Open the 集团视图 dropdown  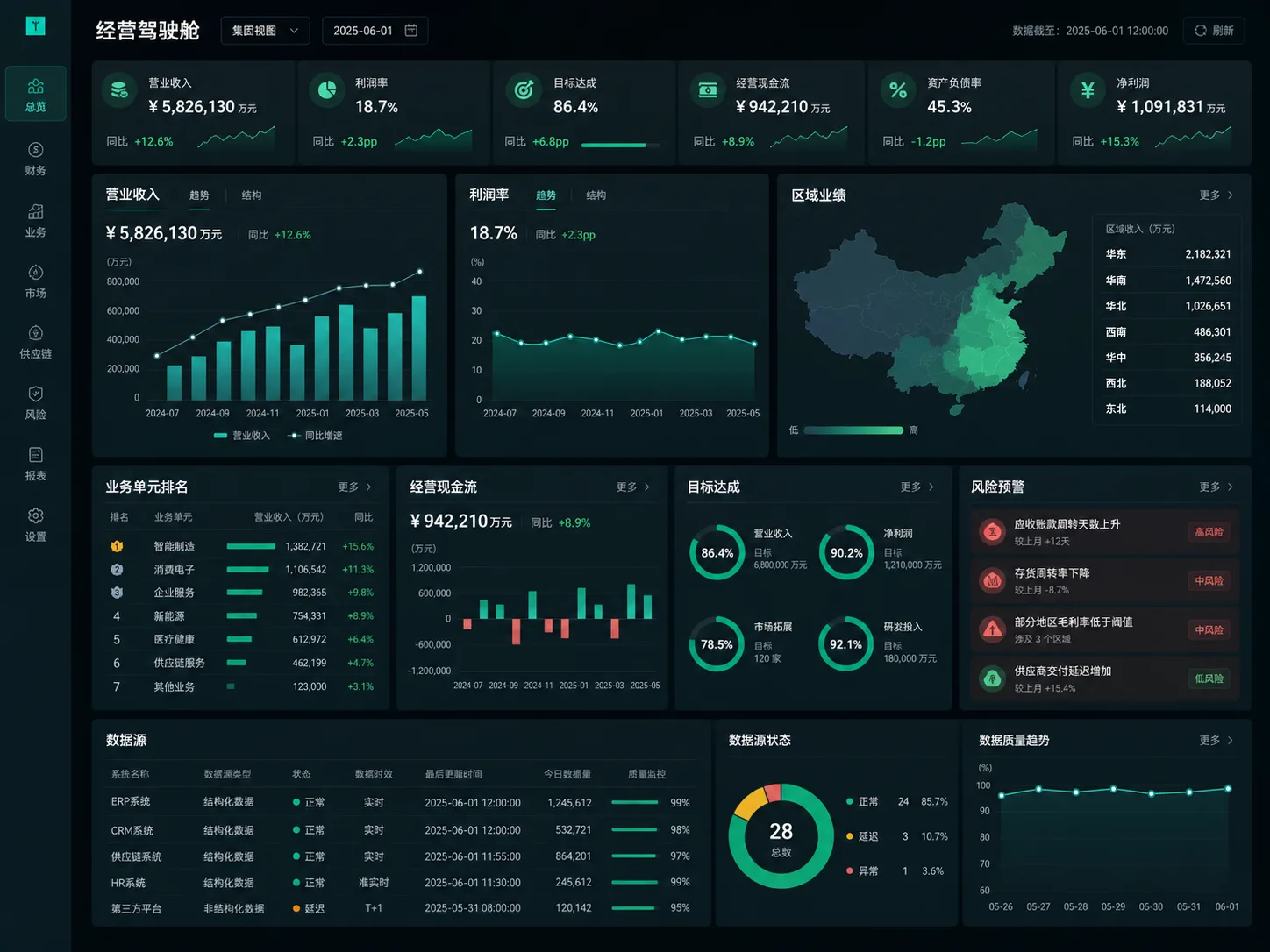coord(265,31)
